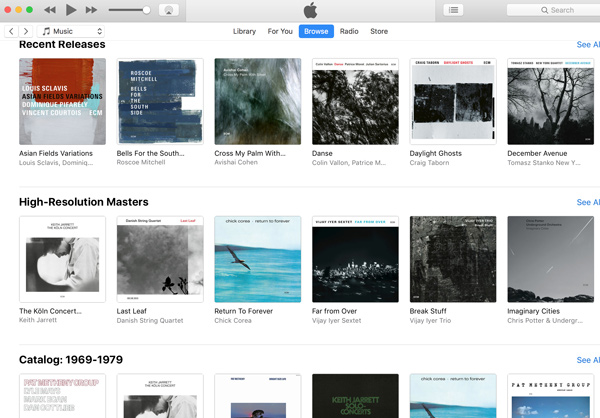Screen dimensions: 600x418
Task: Select the Browse tab
Action: [316, 31]
